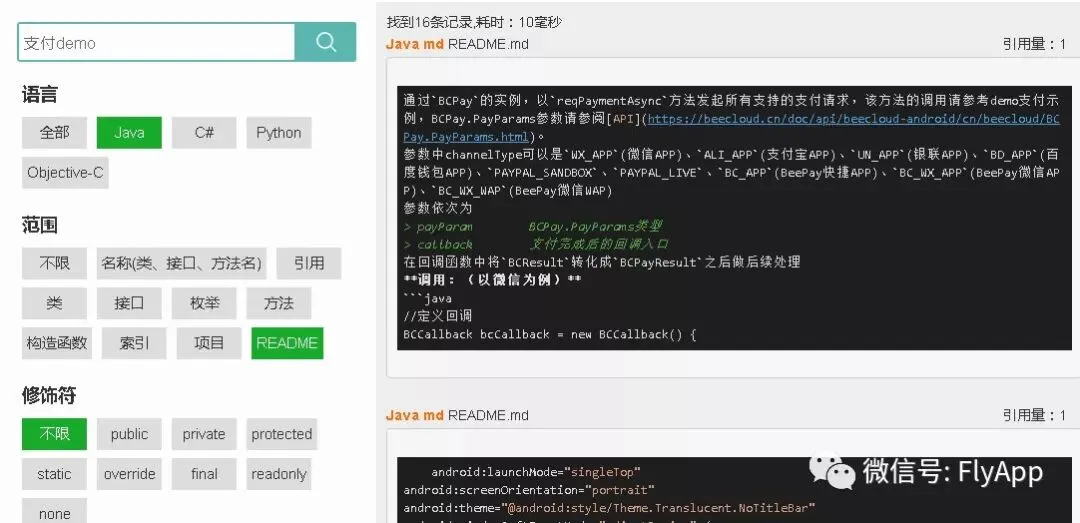1080x523 pixels.
Task: Set scope filter to 不限
Action: click(x=54, y=263)
